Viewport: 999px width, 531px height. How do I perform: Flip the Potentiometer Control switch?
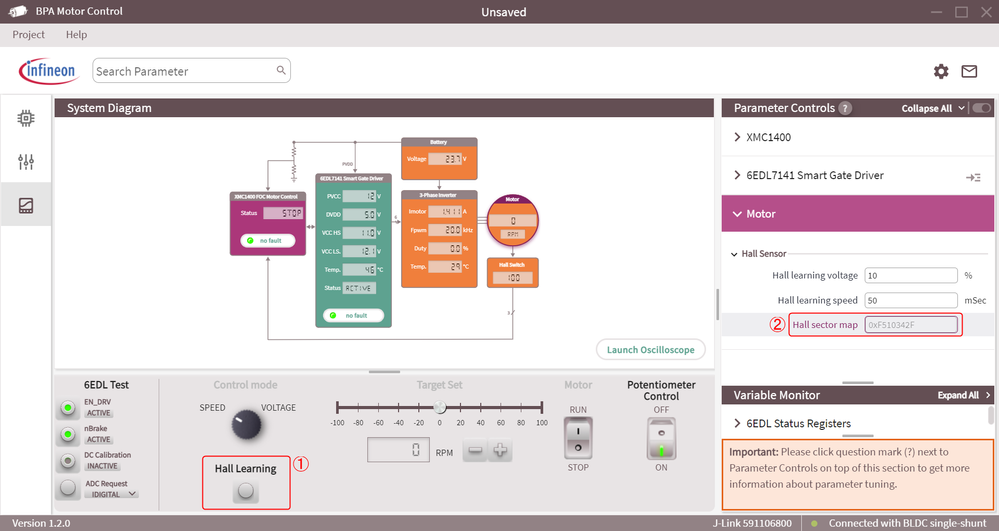coord(661,439)
